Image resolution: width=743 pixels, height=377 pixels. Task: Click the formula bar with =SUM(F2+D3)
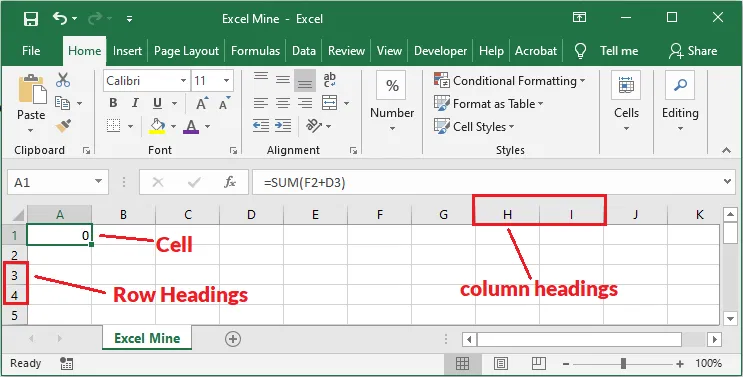pos(493,182)
